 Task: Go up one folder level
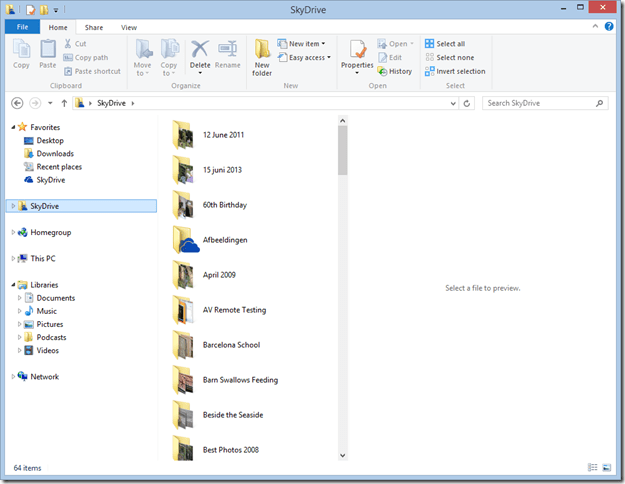point(64,103)
